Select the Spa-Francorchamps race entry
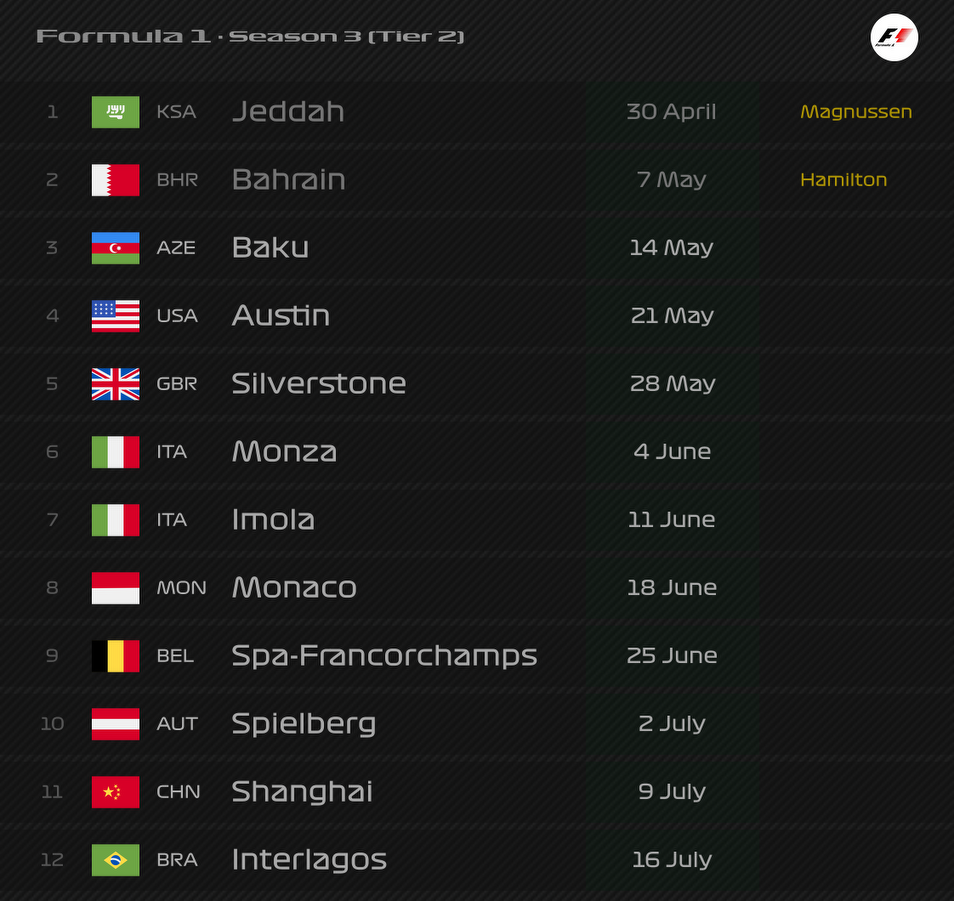This screenshot has width=954, height=901. click(x=385, y=656)
